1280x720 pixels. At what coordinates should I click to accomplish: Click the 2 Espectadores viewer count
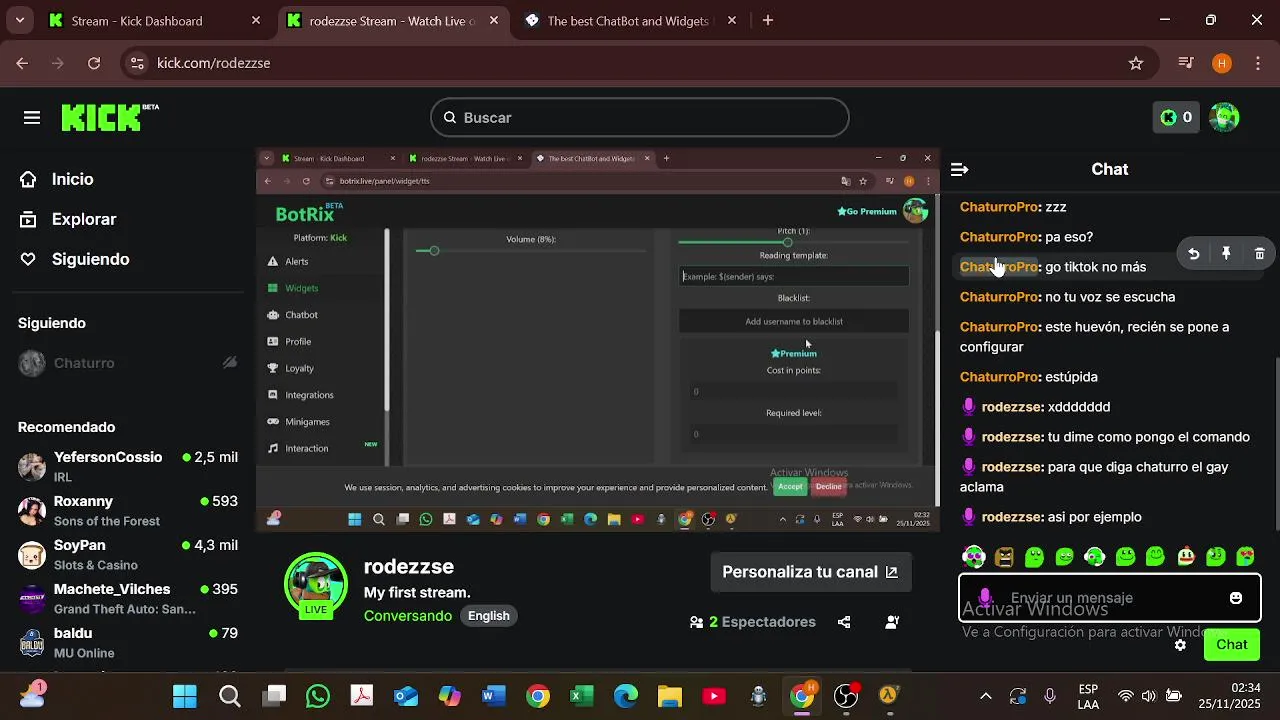tap(753, 622)
